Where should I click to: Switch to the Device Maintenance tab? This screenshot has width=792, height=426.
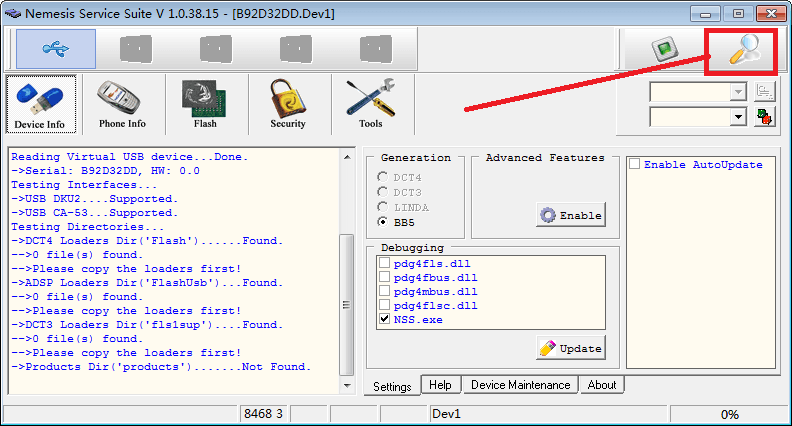[x=520, y=385]
